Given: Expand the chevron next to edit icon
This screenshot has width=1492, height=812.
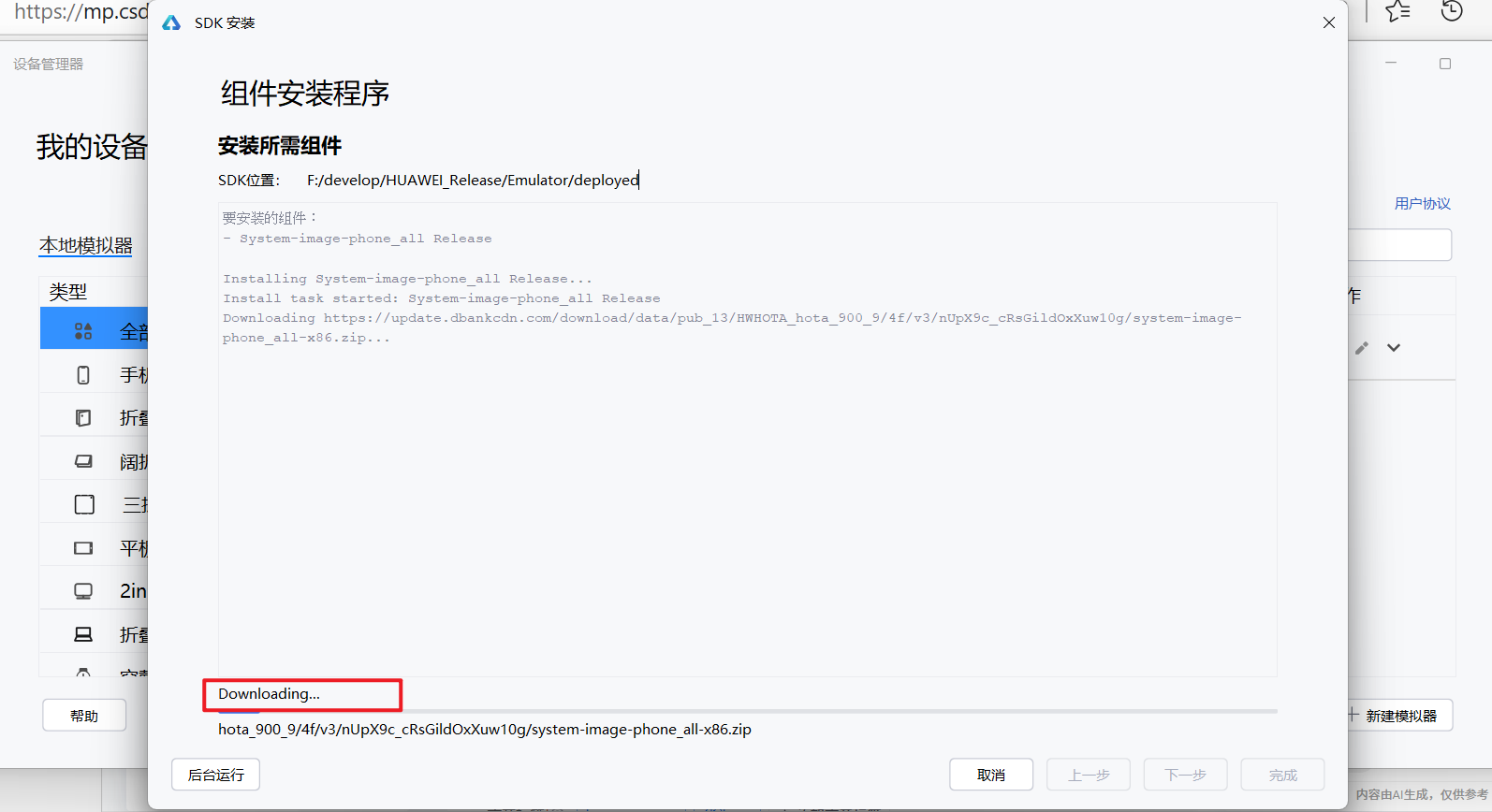Looking at the screenshot, I should [1394, 348].
